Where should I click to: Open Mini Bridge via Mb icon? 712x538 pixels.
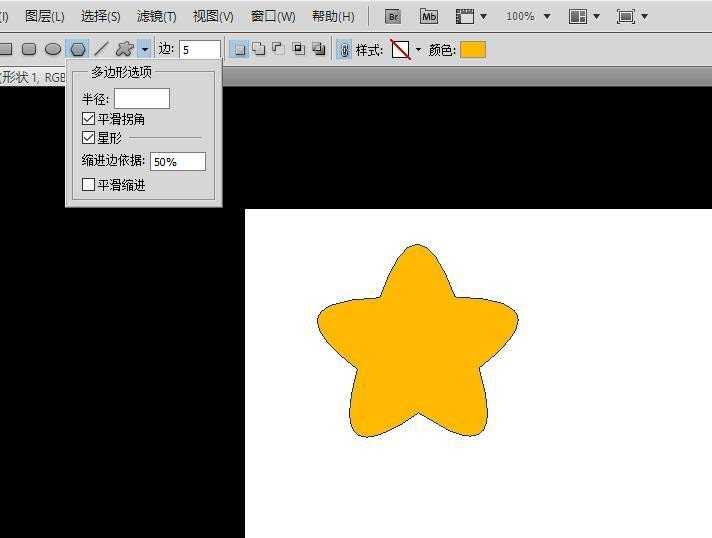point(429,16)
